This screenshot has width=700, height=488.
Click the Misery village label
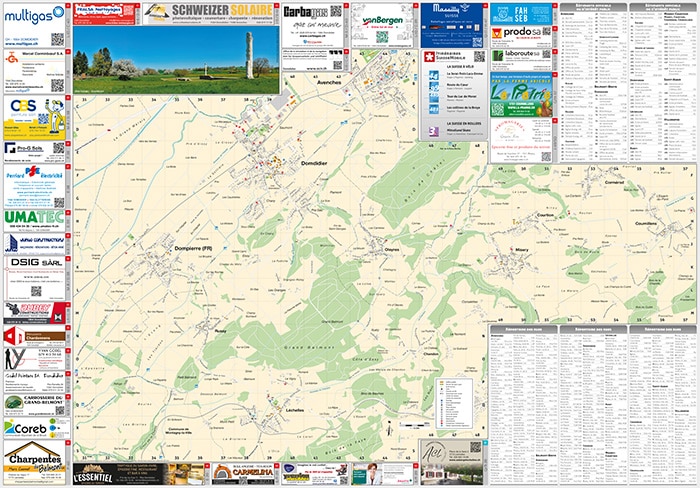point(521,250)
